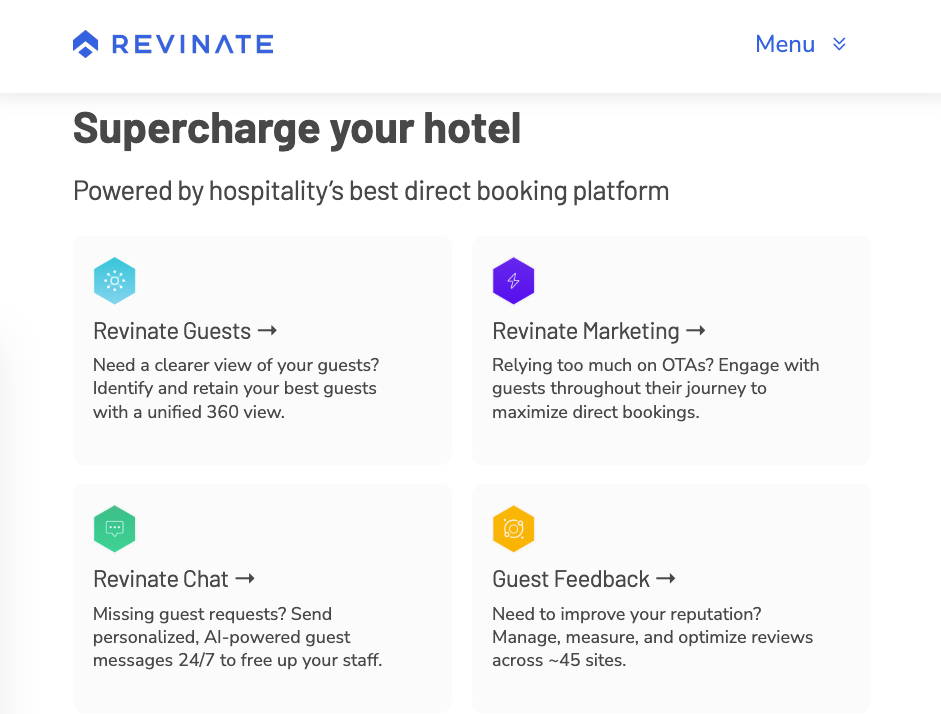Click the Supercharge your hotel headline

click(297, 128)
